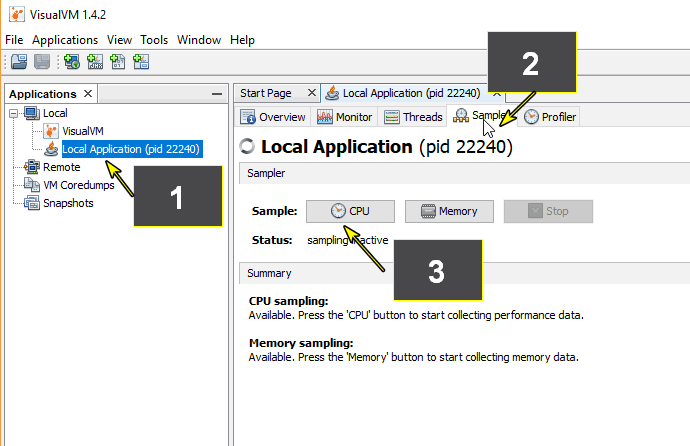The width and height of the screenshot is (690, 446).
Task: Start CPU sampling with the CPU button
Action: [x=350, y=211]
